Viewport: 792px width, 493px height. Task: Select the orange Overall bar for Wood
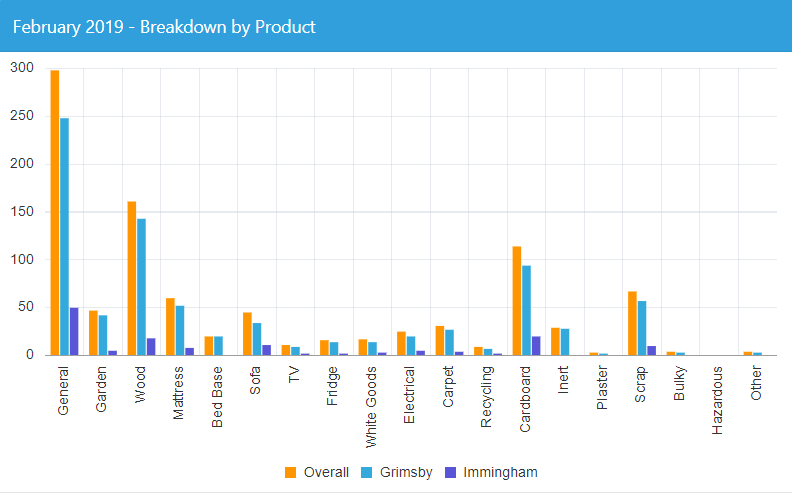point(132,278)
